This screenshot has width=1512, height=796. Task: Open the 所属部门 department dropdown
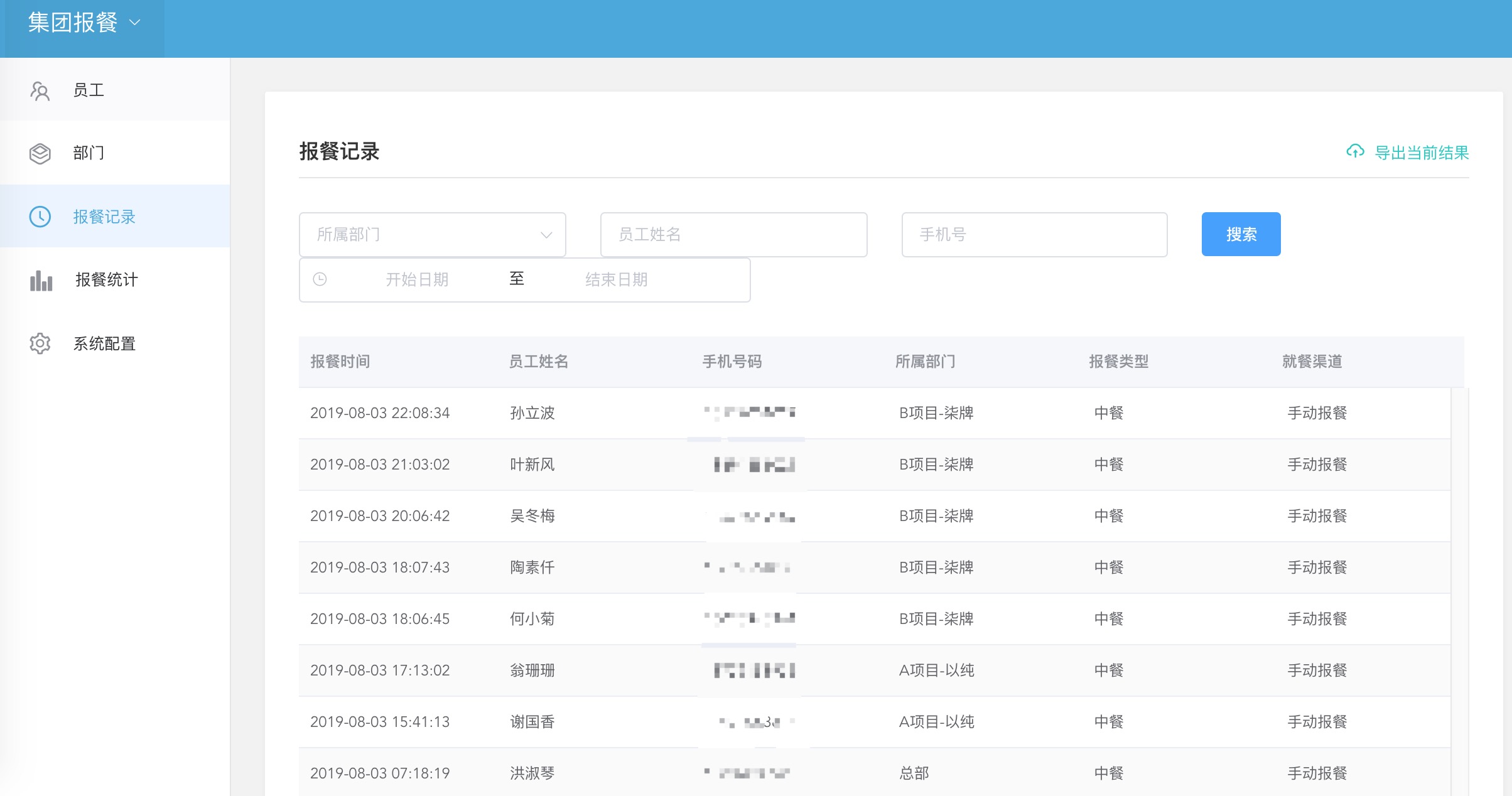432,234
